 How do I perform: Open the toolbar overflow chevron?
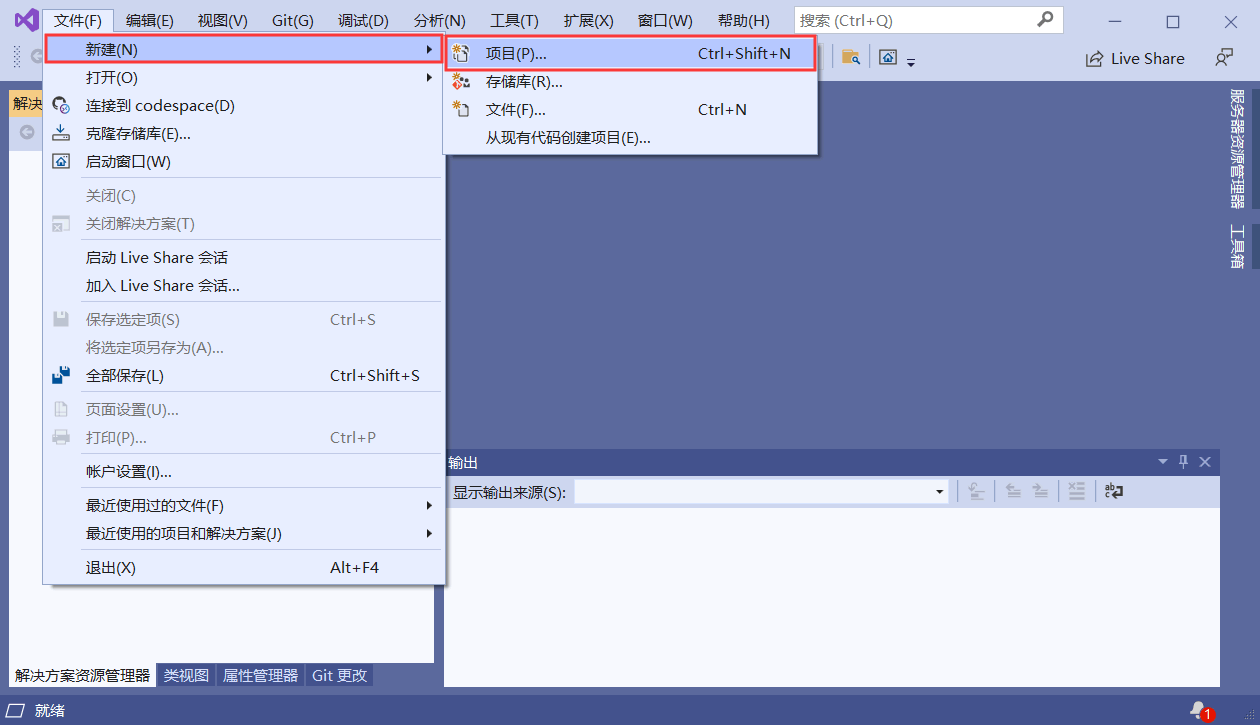tap(910, 60)
